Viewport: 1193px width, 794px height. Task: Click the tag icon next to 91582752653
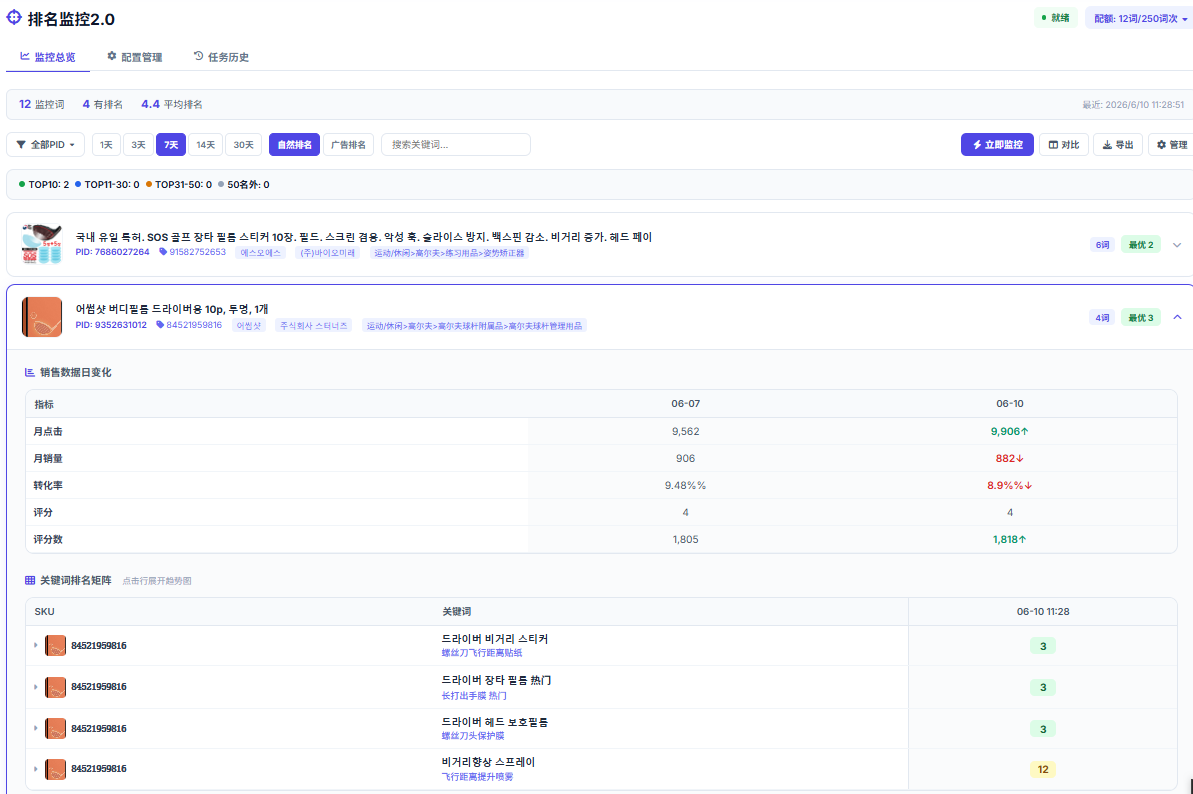click(163, 252)
